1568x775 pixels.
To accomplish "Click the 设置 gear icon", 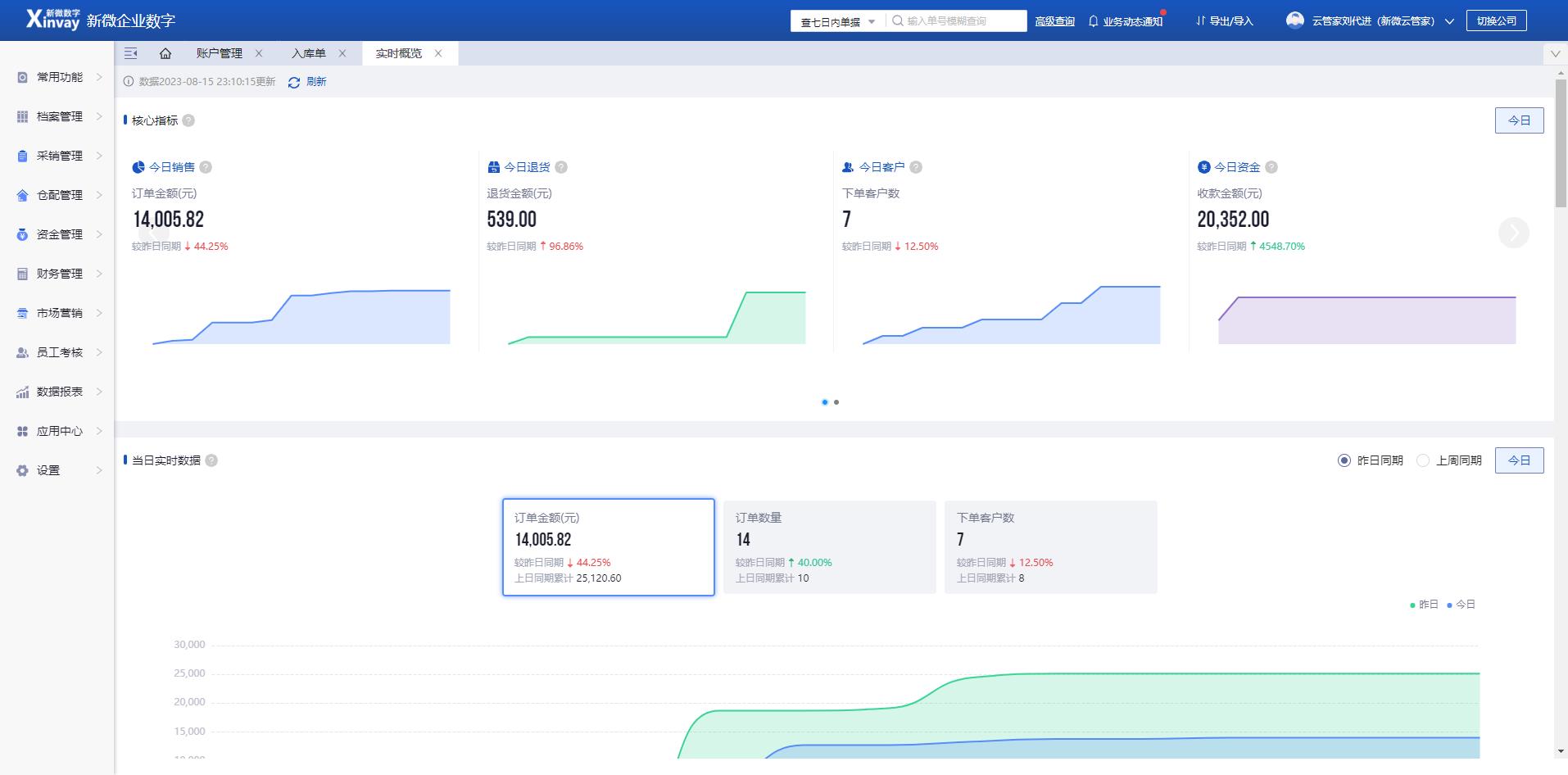I will click(x=22, y=470).
